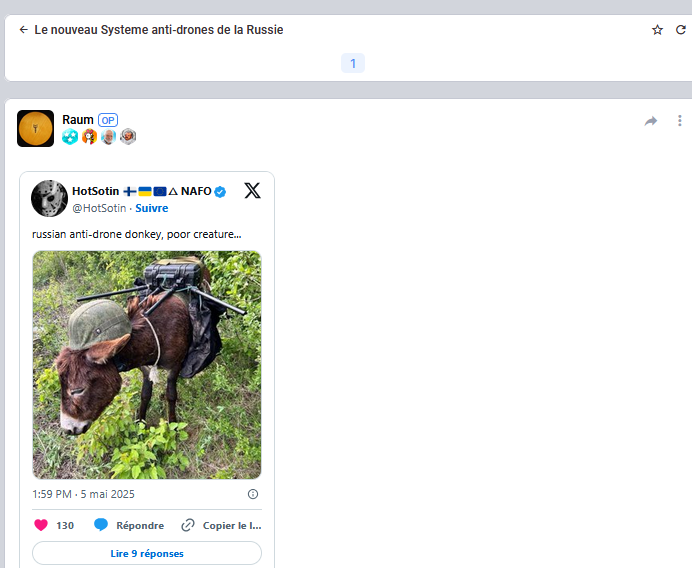Click the X logo in the tweet
The width and height of the screenshot is (692, 568).
[x=252, y=191]
